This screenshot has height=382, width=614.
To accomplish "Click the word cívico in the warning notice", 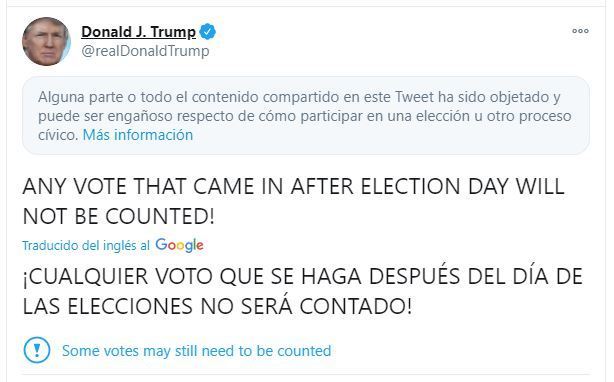I will pos(58,135).
